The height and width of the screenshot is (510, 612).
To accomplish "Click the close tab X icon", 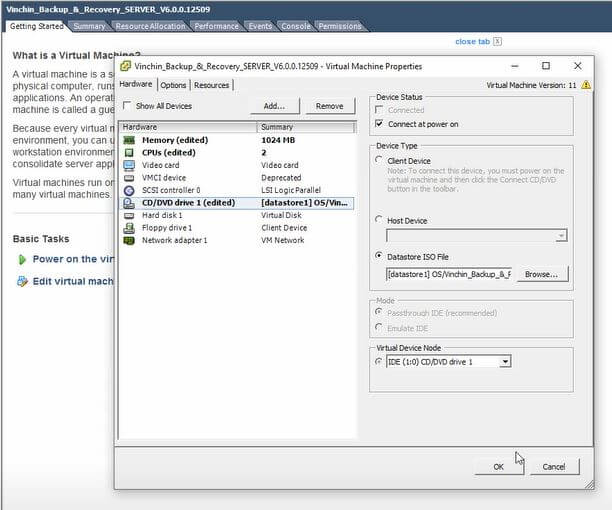I will (497, 41).
